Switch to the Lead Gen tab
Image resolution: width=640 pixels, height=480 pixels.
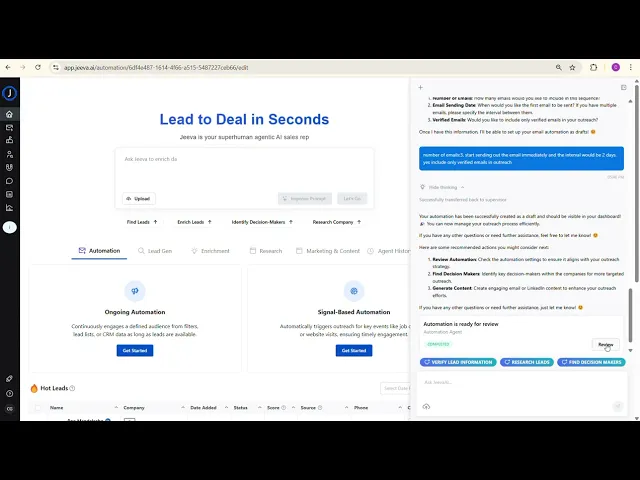pos(155,251)
